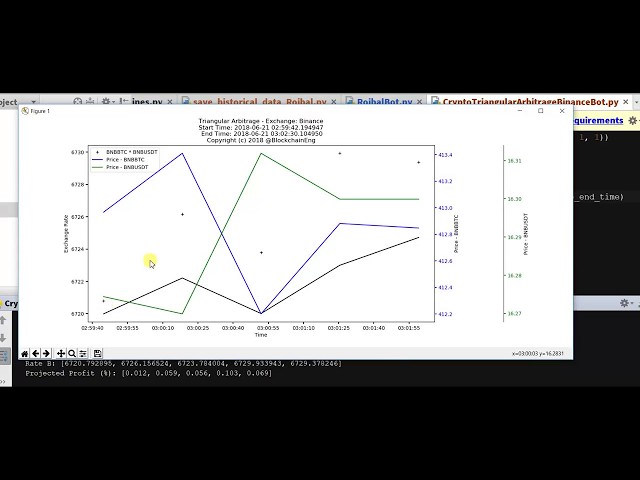Expand more tools chevron in console sidebar
This screenshot has width=640, height=480.
point(2,382)
